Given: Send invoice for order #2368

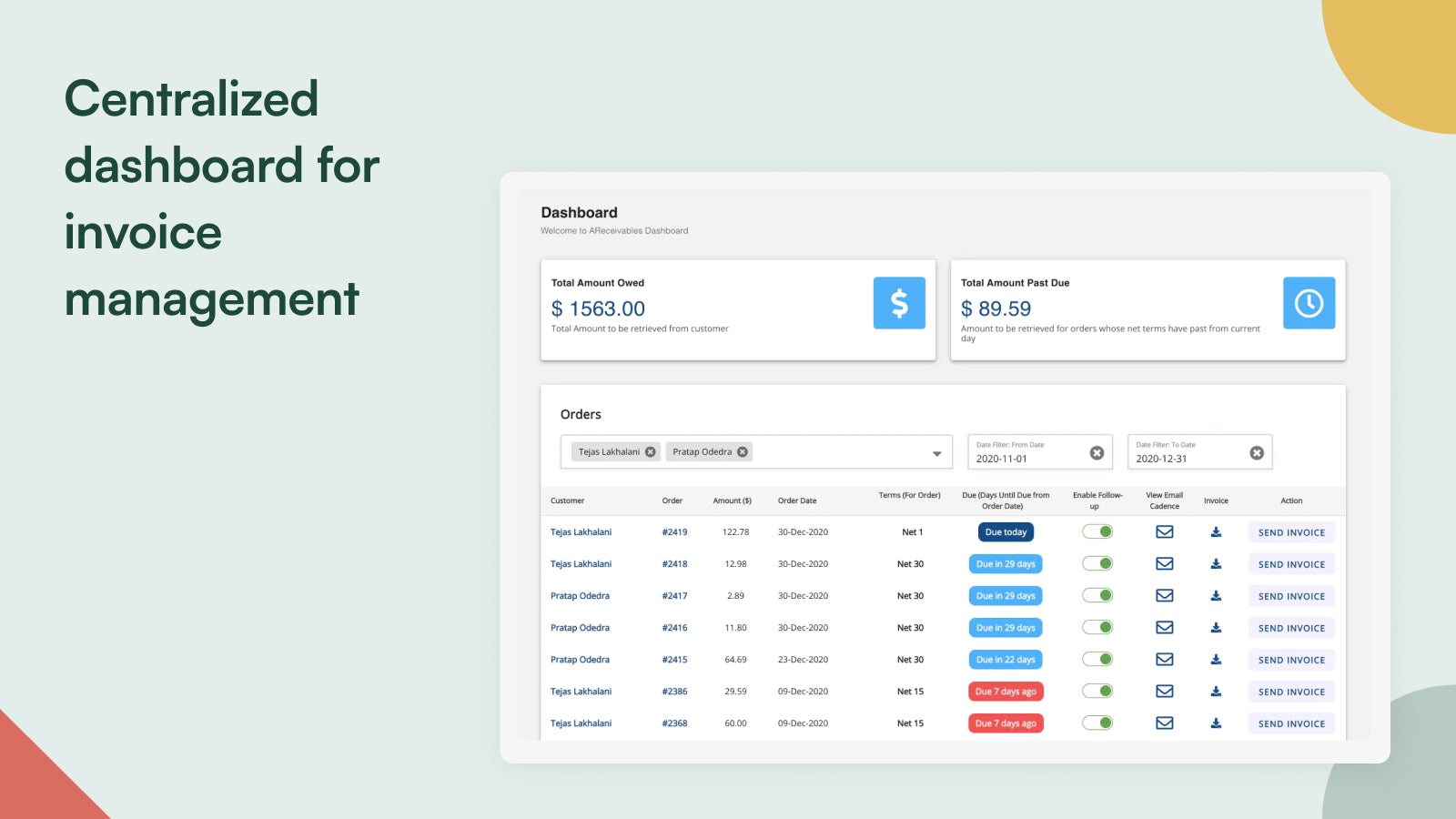Looking at the screenshot, I should pos(1291,723).
